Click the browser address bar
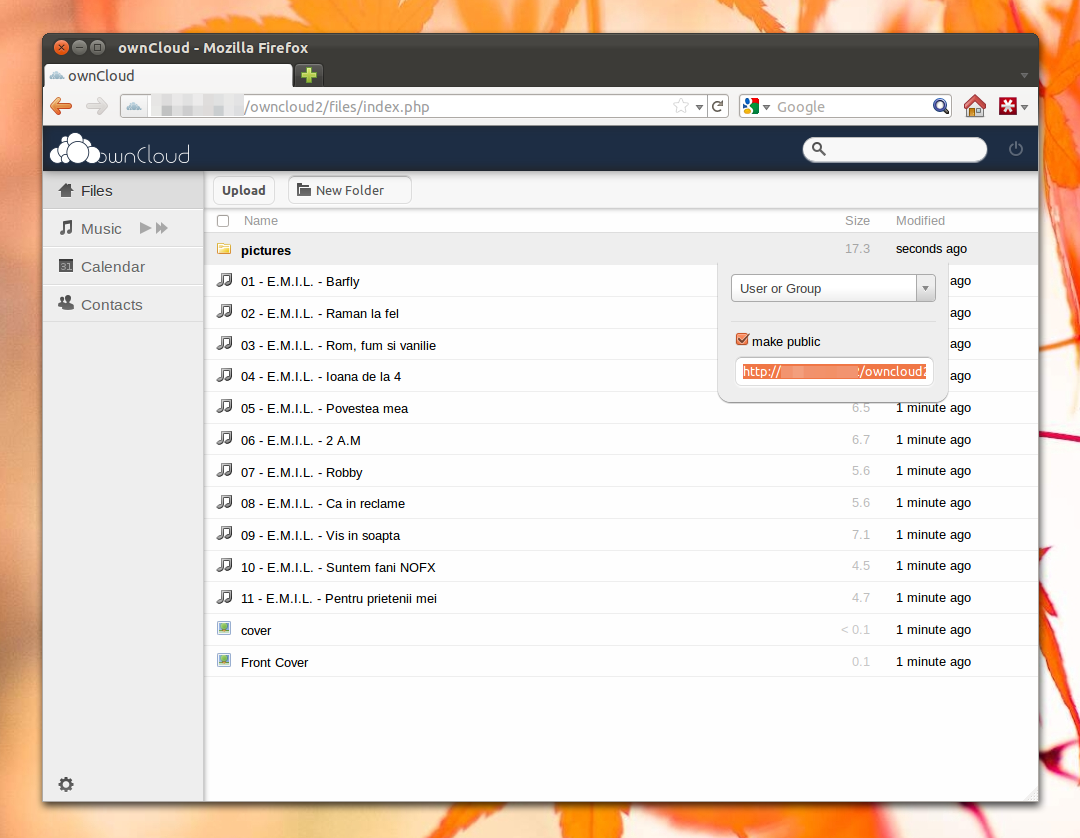Viewport: 1080px width, 838px height. (x=413, y=107)
